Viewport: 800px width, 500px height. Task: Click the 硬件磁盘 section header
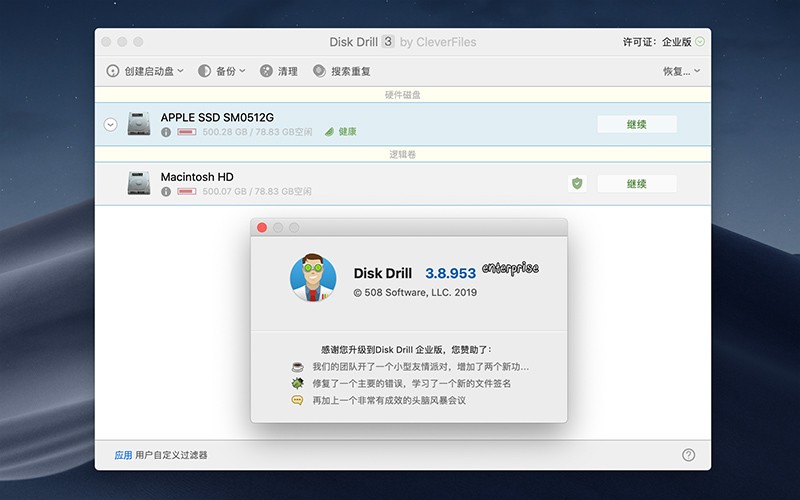403,95
